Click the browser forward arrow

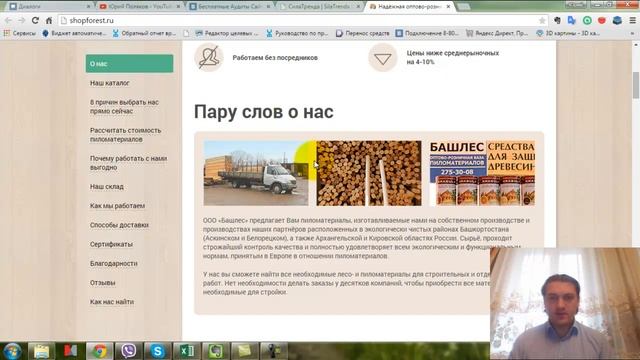click(22, 20)
